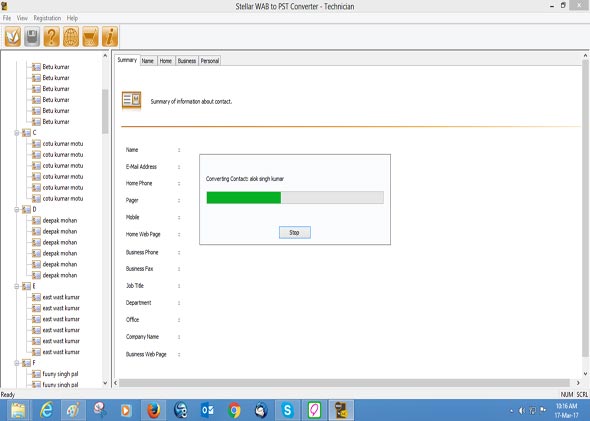Click the globe icon in the toolbar
The image size is (590, 421).
pos(71,36)
